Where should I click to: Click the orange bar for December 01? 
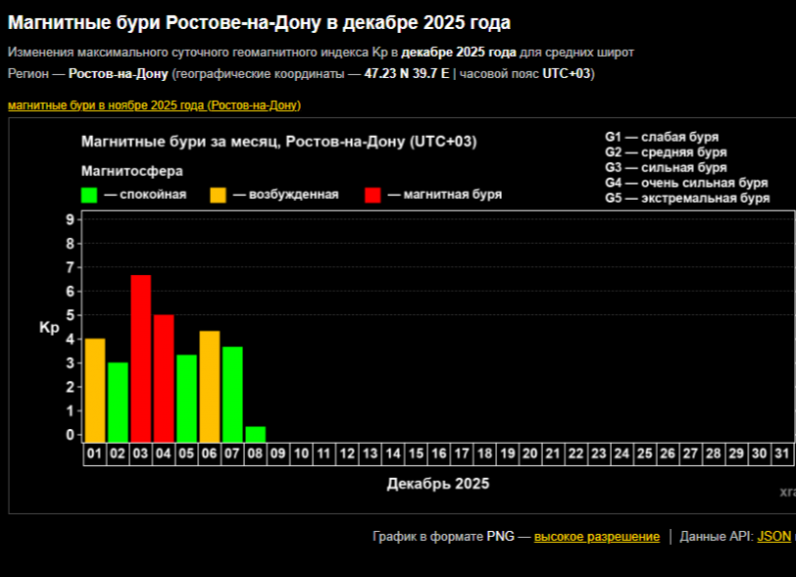tap(95, 390)
